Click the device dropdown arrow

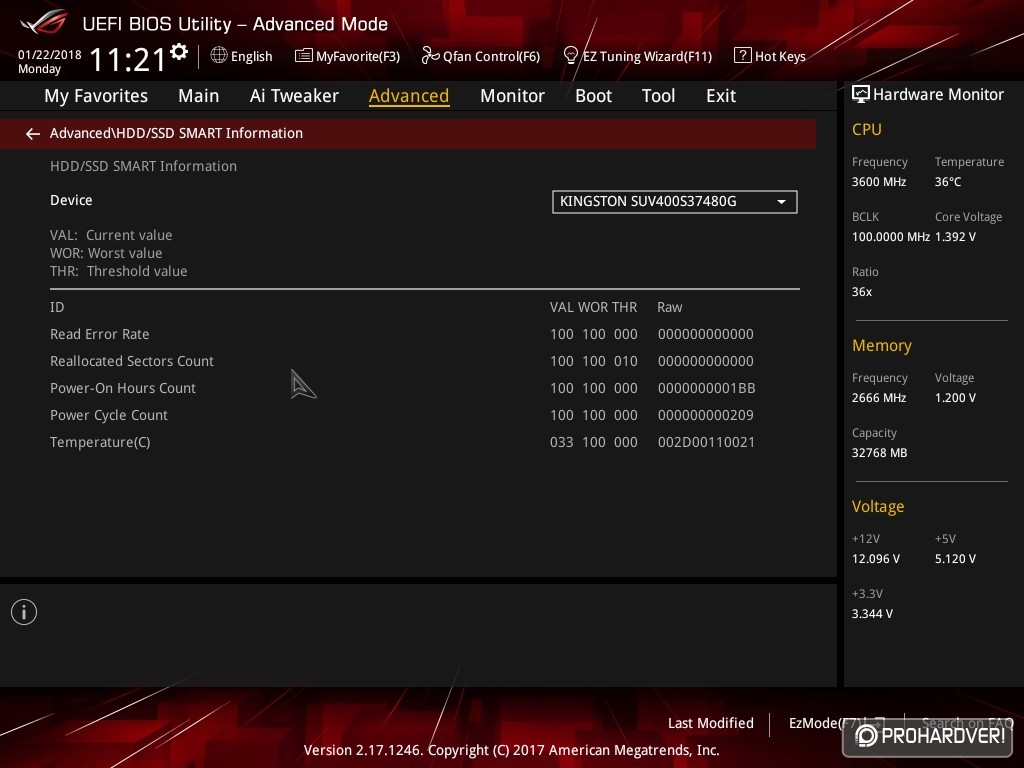tap(782, 202)
